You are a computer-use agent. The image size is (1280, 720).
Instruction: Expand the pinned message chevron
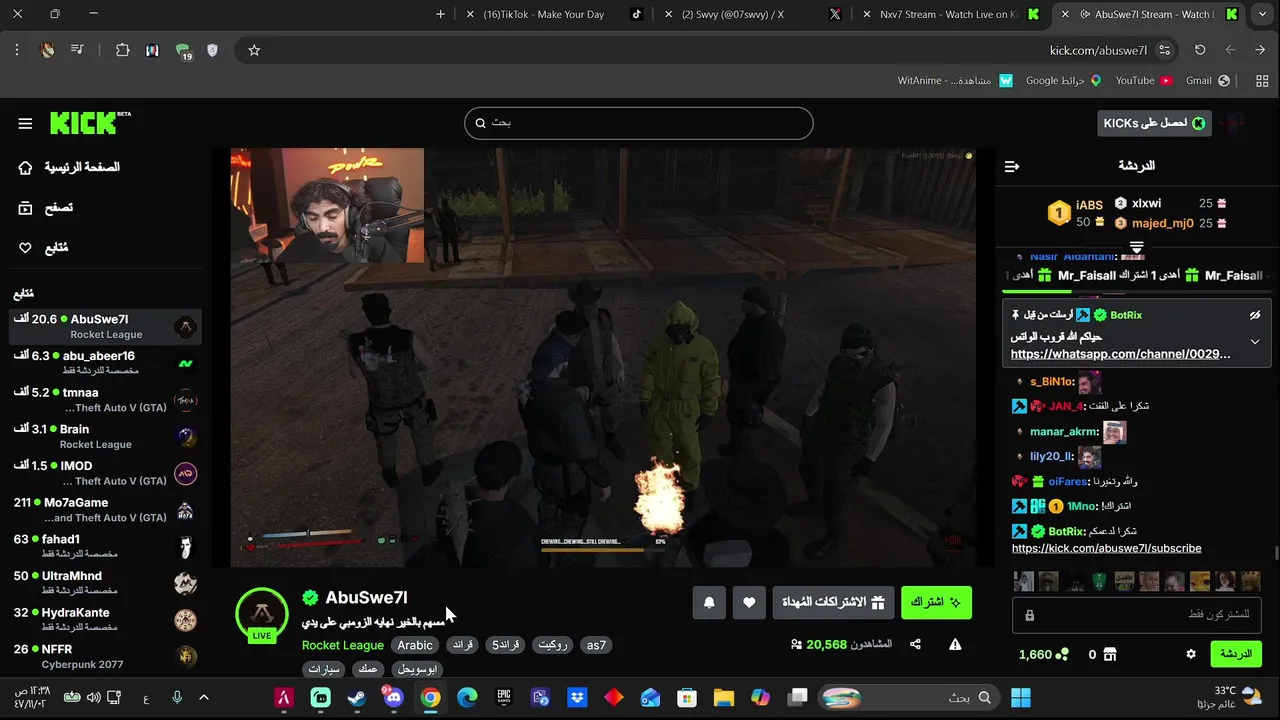tap(1255, 342)
